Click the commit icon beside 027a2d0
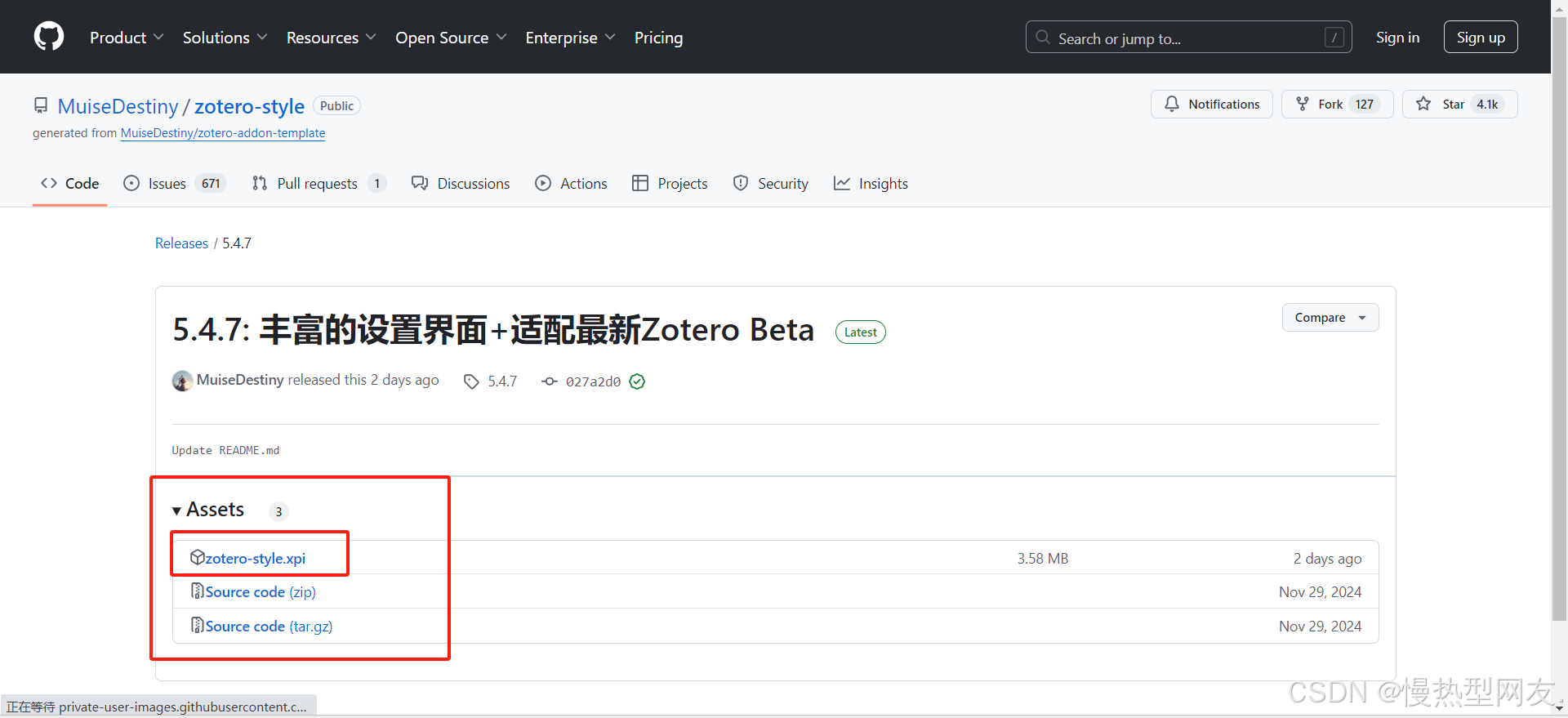Image resolution: width=1568 pixels, height=718 pixels. [550, 381]
